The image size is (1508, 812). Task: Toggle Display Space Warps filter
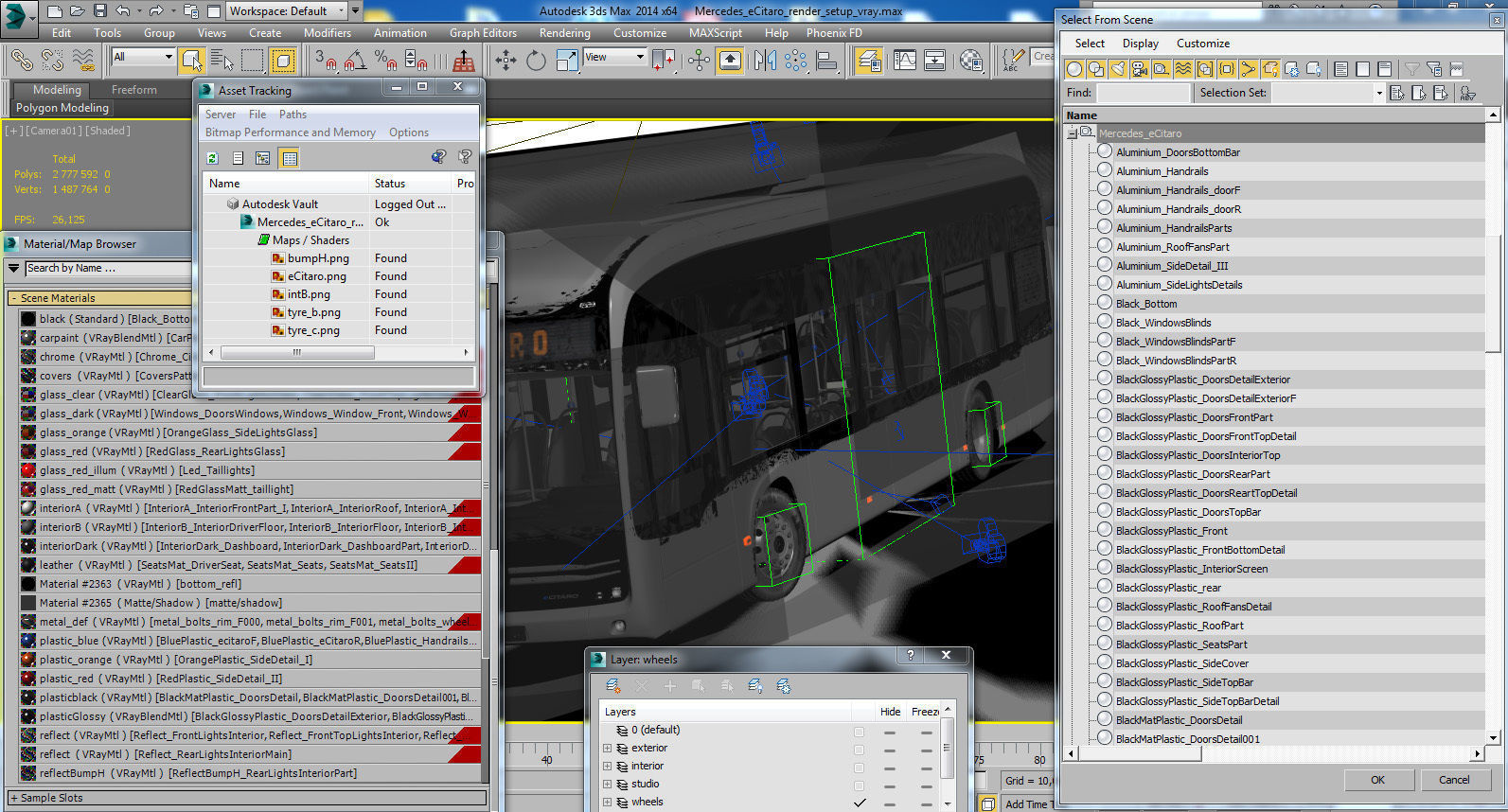click(1182, 69)
